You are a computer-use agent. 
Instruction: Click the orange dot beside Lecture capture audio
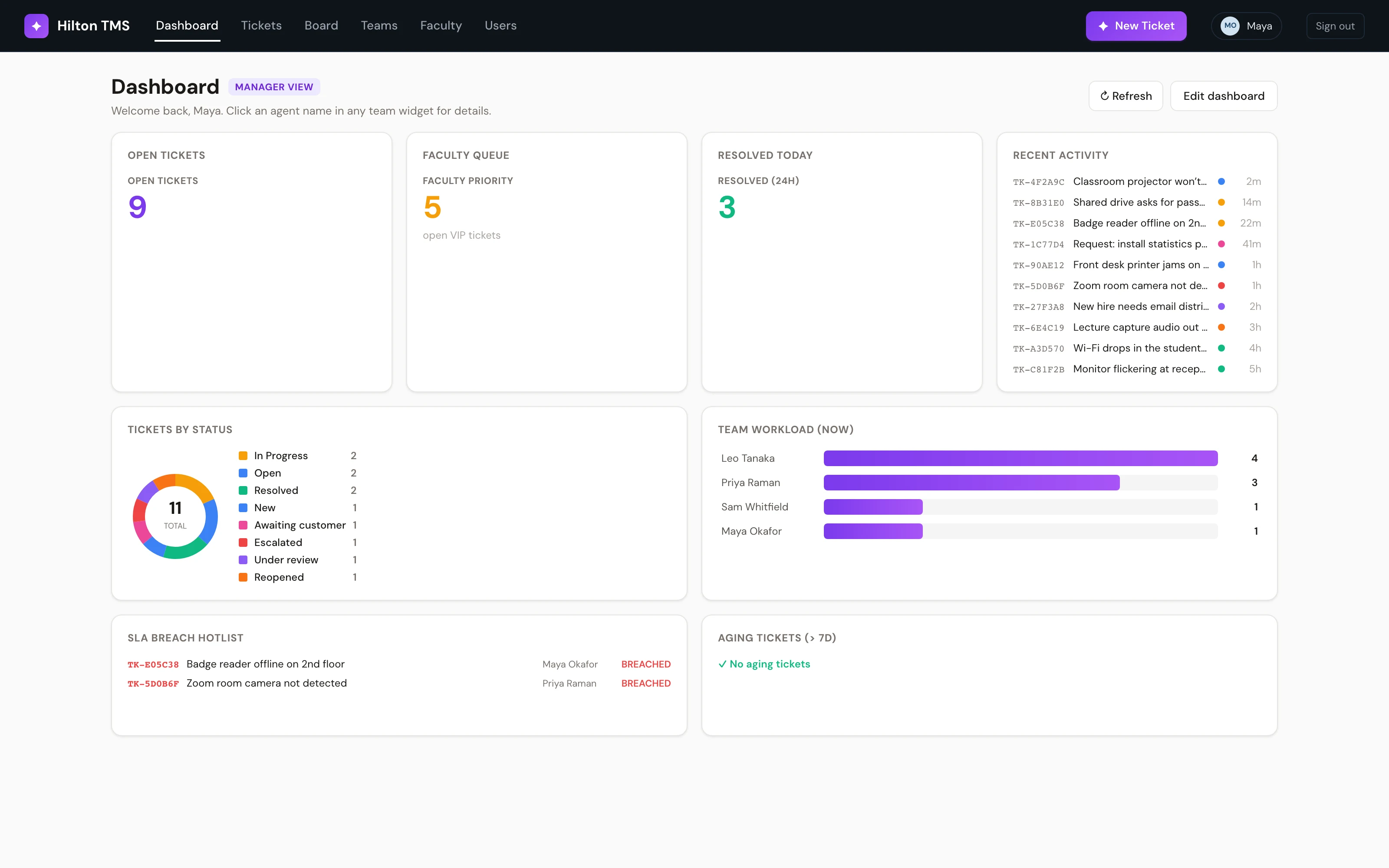(x=1221, y=327)
